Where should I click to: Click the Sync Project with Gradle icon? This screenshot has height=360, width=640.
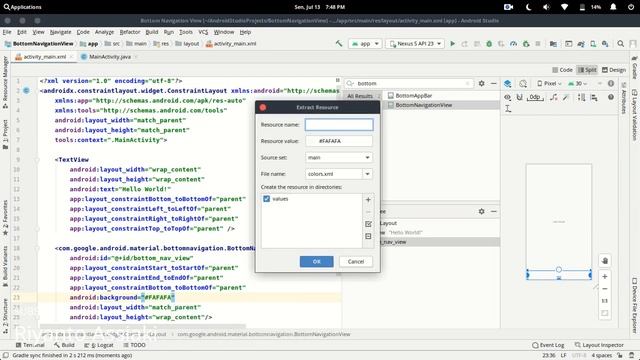[581, 44]
